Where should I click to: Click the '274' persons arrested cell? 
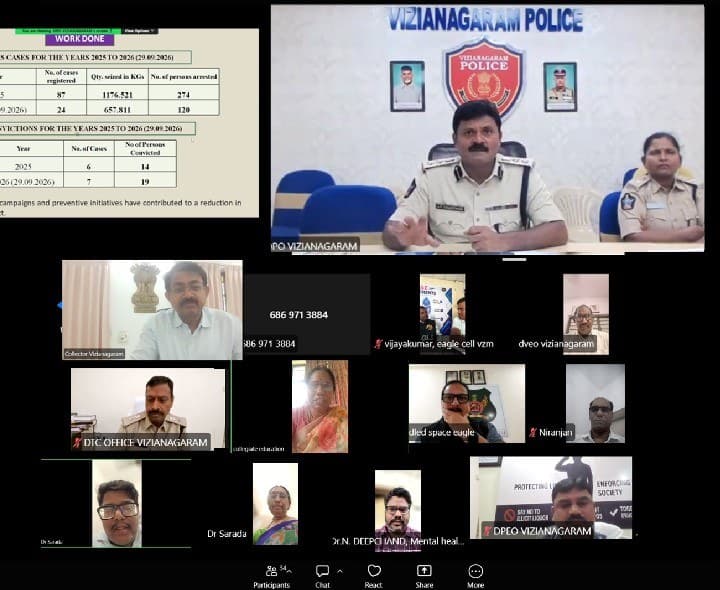[184, 95]
